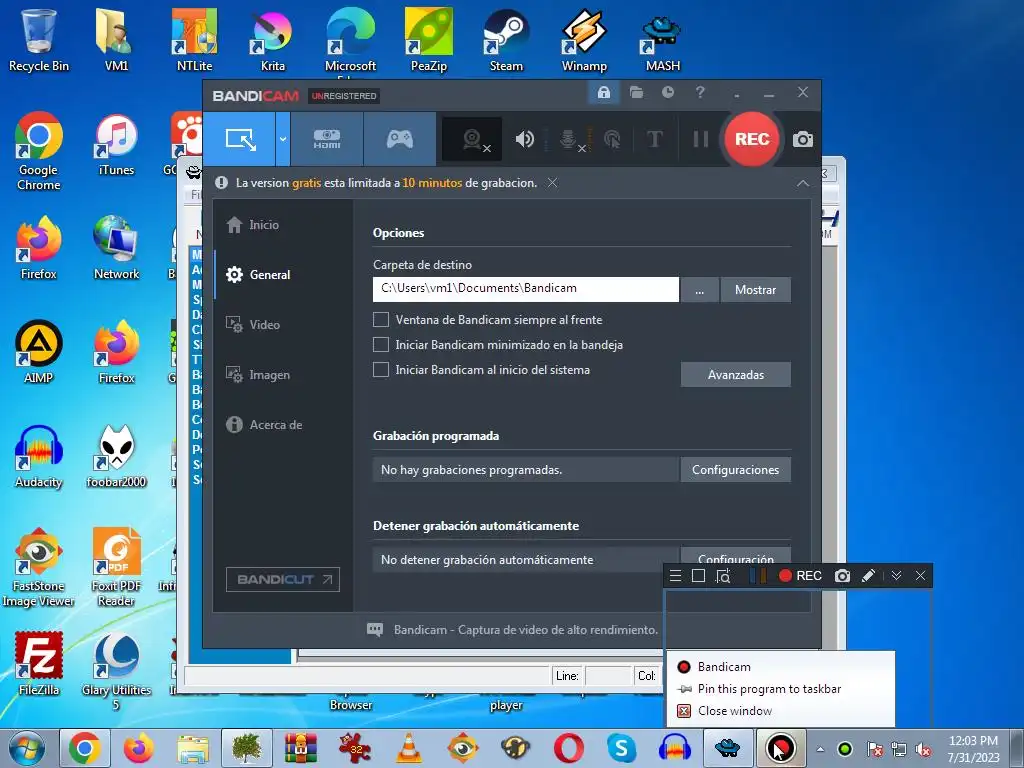Open Steam desktop shortcut
The image size is (1024, 768).
506,40
